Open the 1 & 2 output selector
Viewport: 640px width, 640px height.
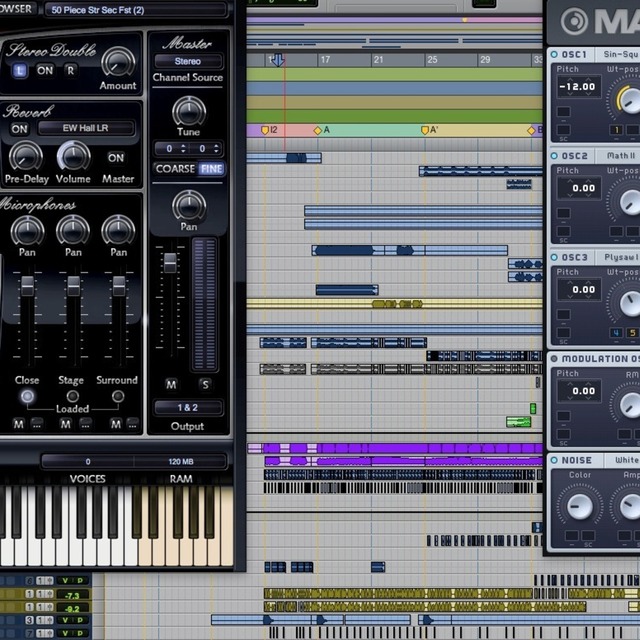coord(188,408)
